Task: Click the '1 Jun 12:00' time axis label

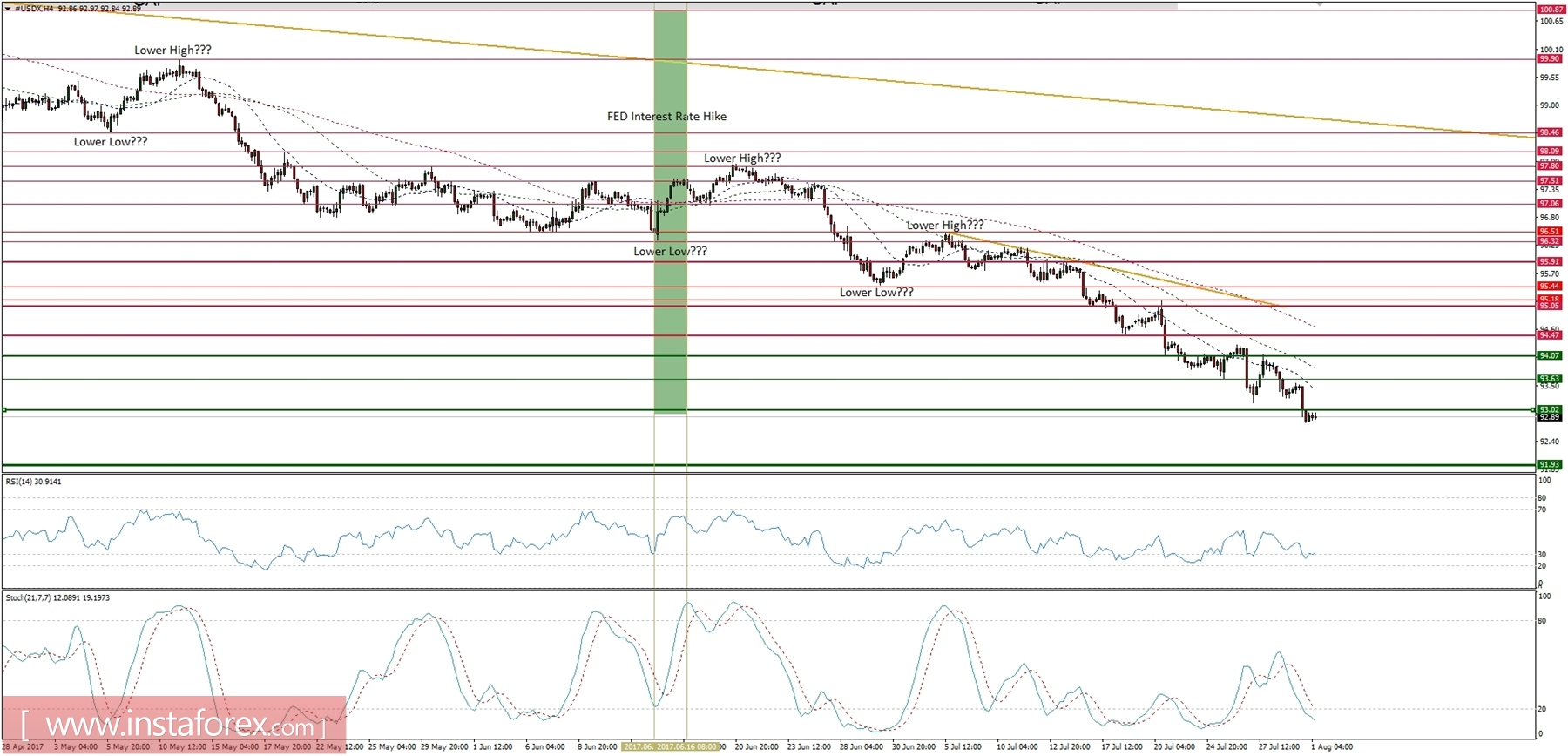Action: point(495,746)
